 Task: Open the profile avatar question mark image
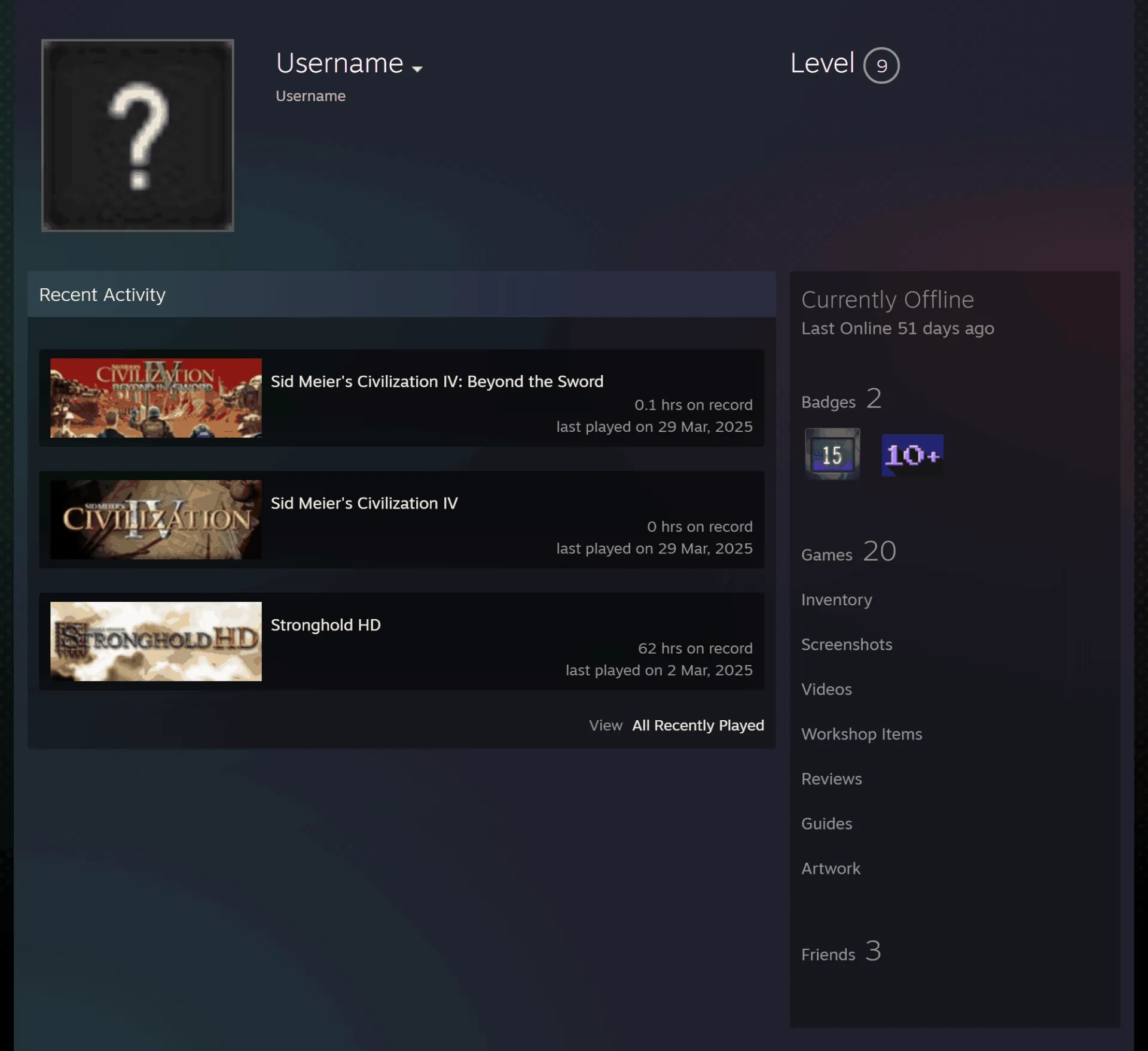tap(138, 135)
